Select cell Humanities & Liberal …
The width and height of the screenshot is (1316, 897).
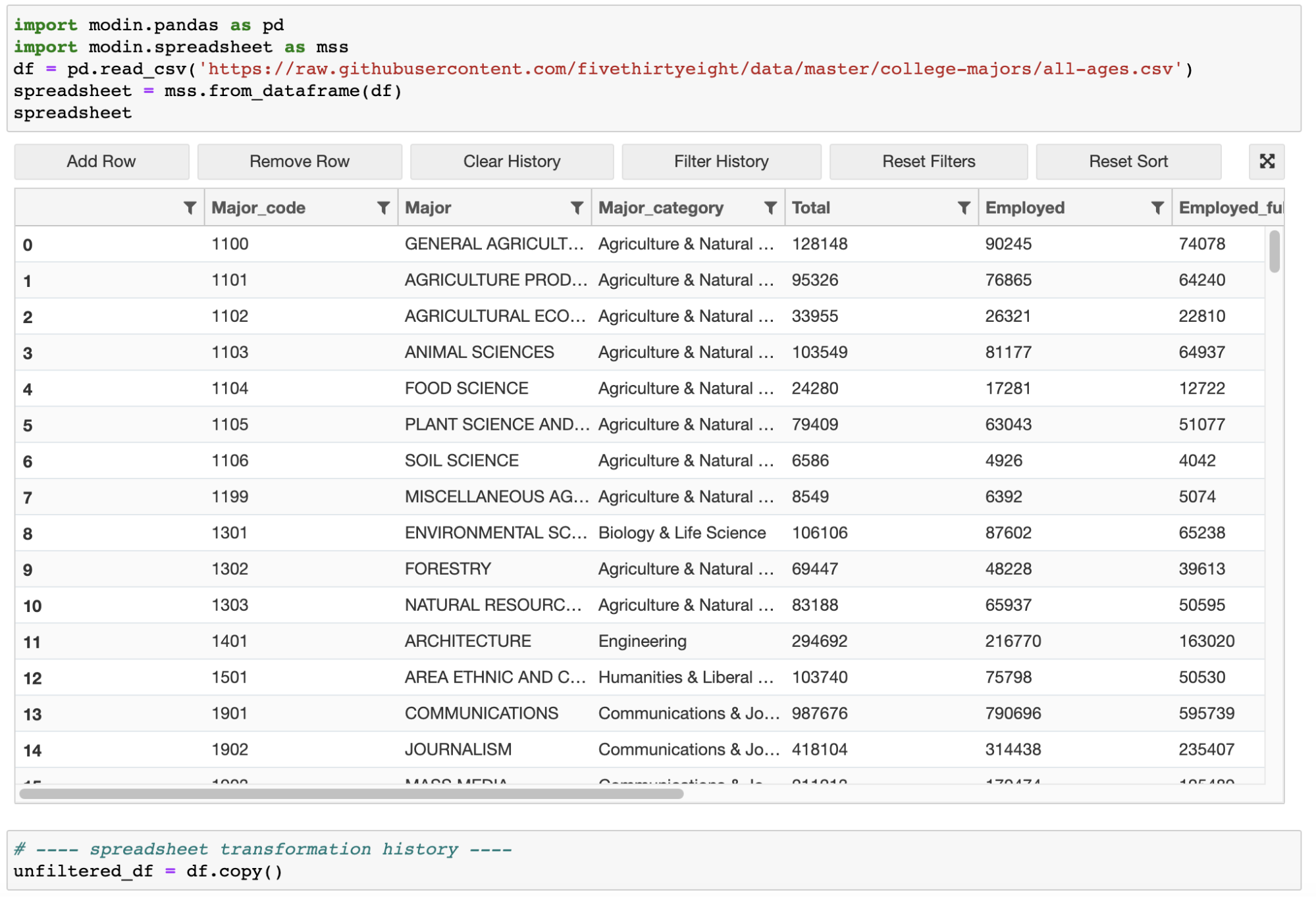point(688,678)
